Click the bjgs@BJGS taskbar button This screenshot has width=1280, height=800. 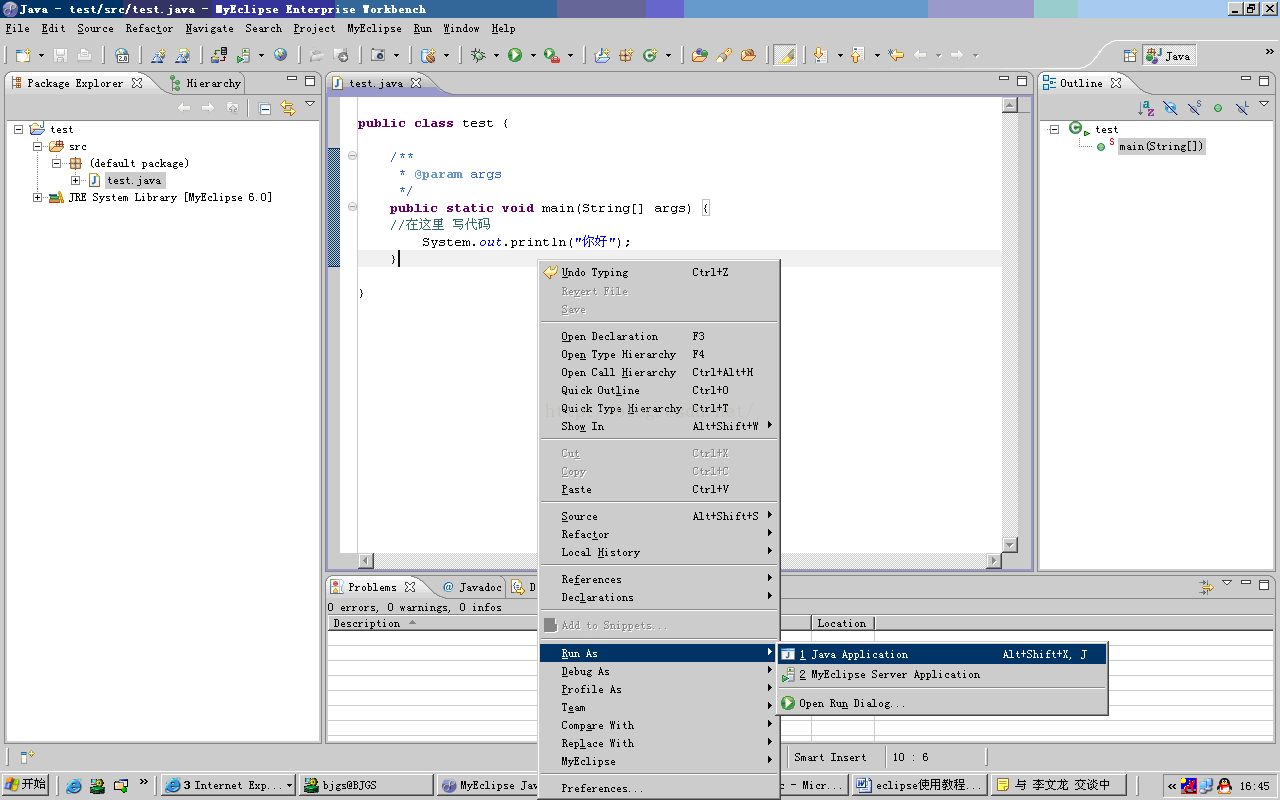365,785
